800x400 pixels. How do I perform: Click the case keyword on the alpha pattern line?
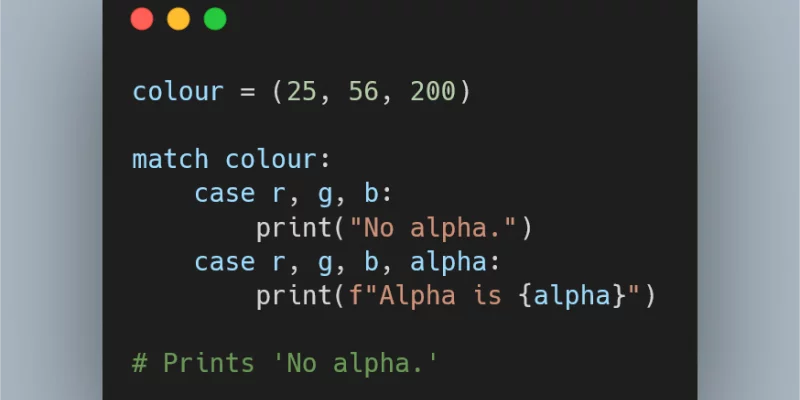tap(224, 262)
